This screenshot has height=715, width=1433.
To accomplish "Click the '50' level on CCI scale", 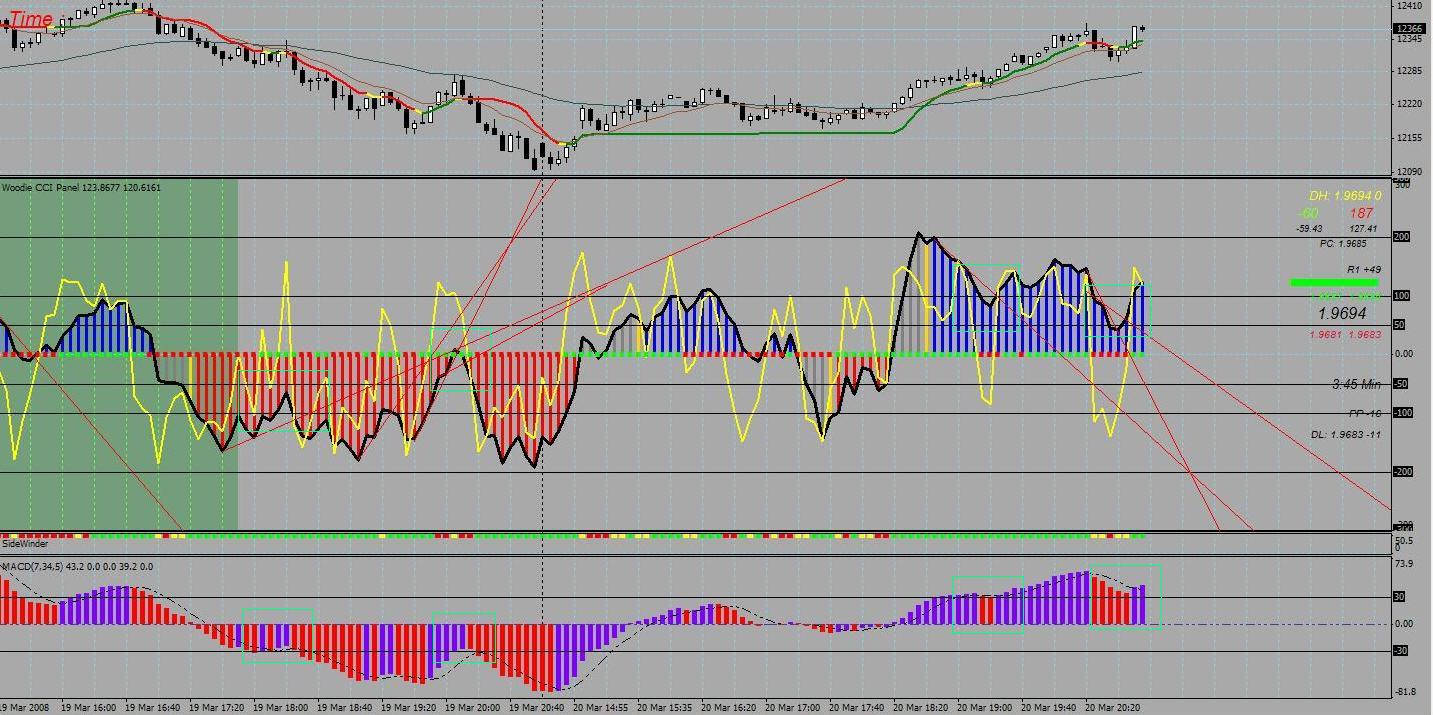I will [x=1400, y=325].
